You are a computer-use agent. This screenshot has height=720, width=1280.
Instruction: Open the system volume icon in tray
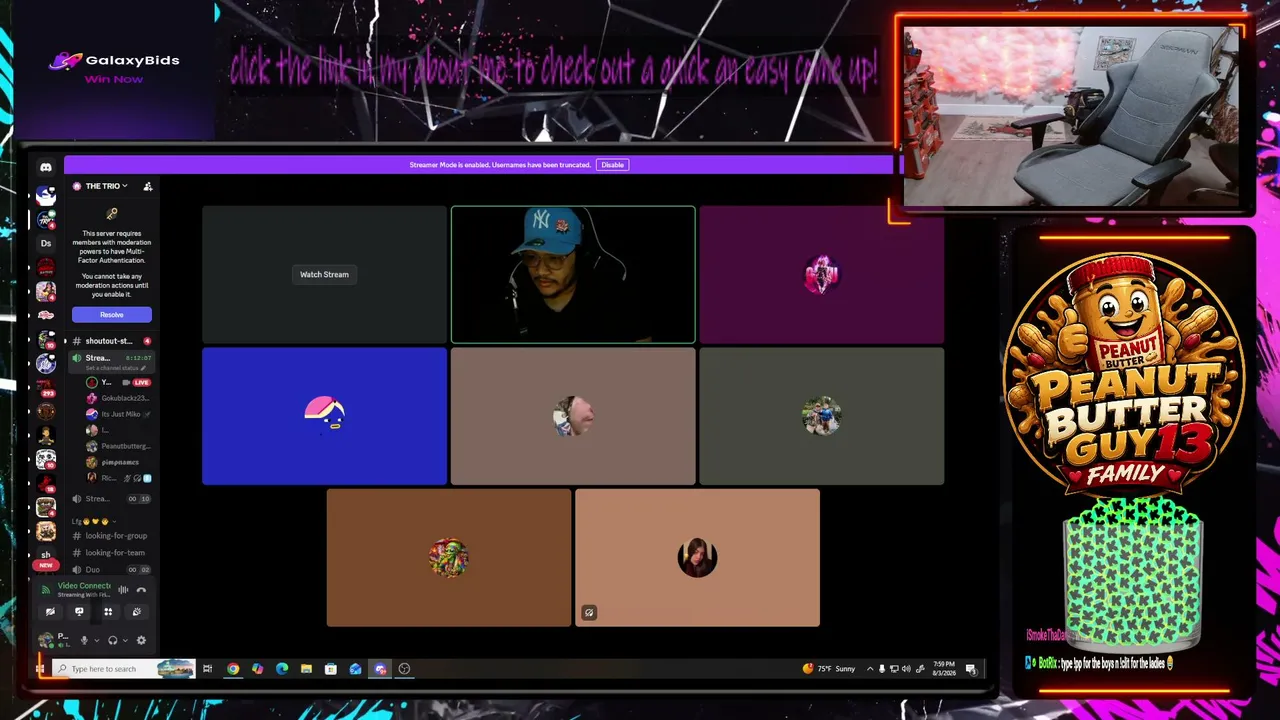[907, 669]
